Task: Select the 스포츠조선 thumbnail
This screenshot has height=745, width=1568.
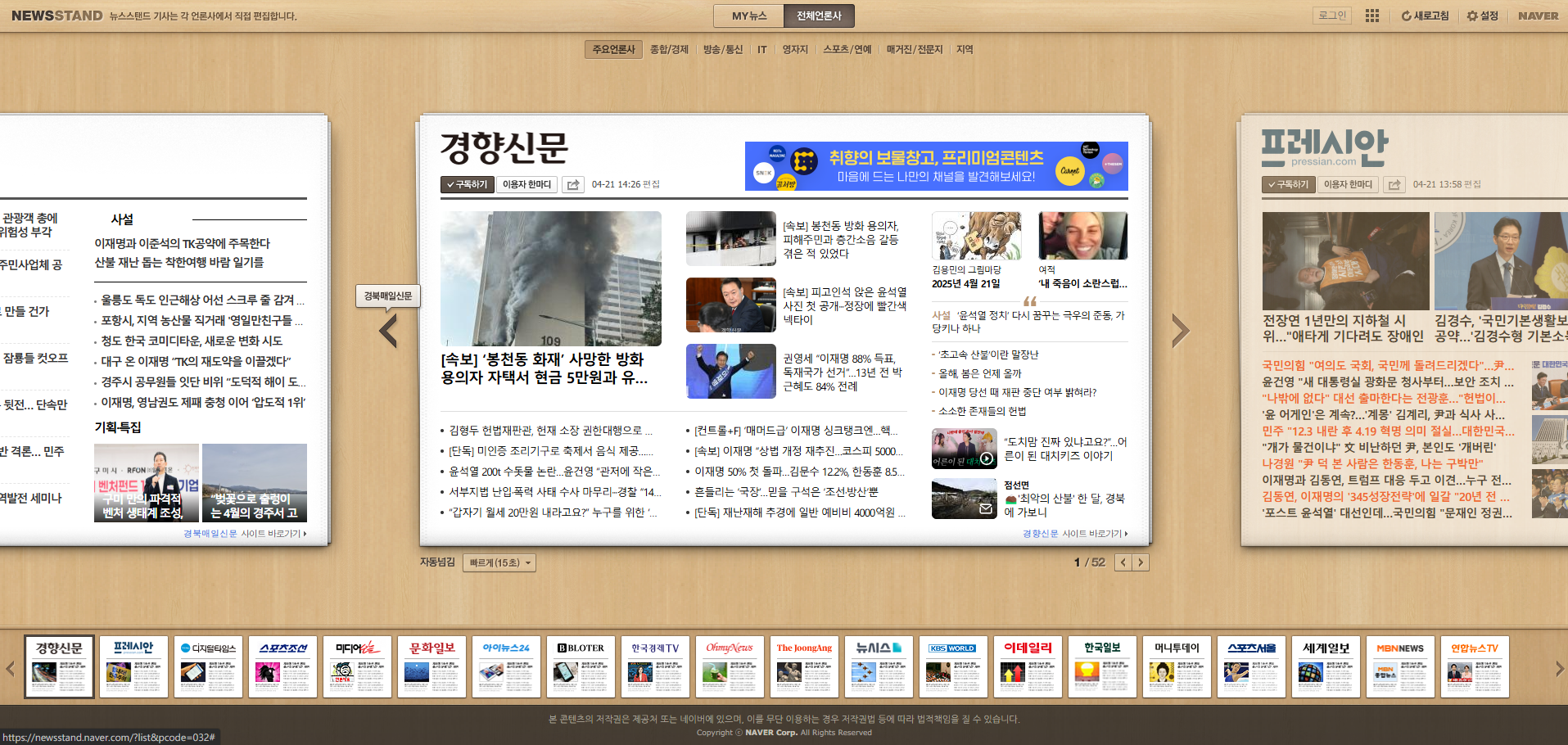Action: point(282,666)
